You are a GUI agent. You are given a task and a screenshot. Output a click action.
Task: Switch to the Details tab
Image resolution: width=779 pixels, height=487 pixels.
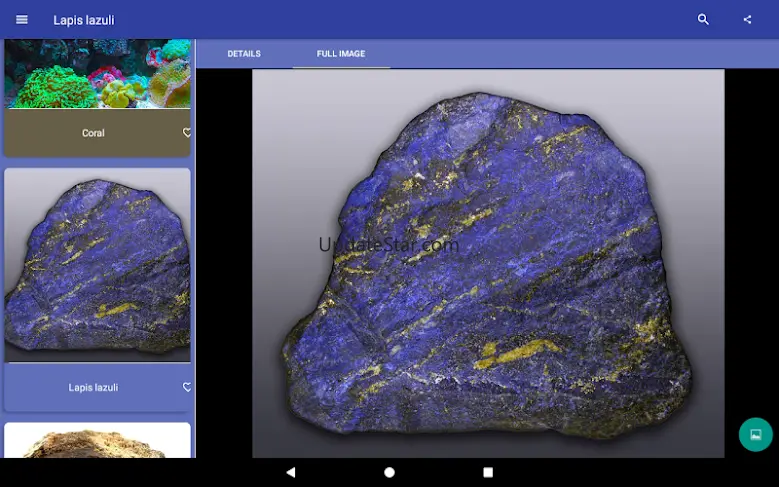(244, 54)
